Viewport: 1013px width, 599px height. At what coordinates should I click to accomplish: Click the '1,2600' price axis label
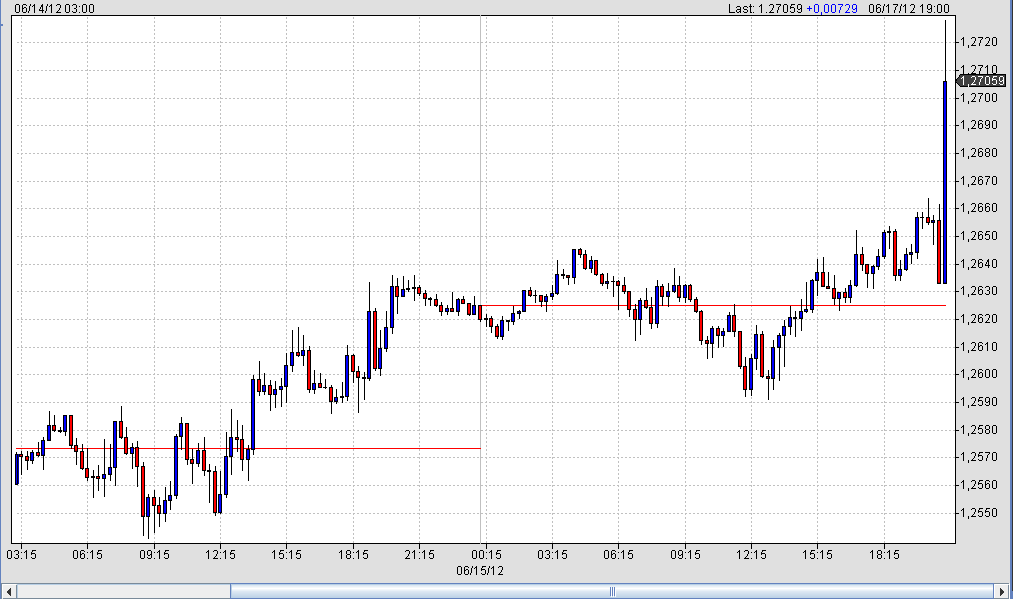(x=979, y=374)
